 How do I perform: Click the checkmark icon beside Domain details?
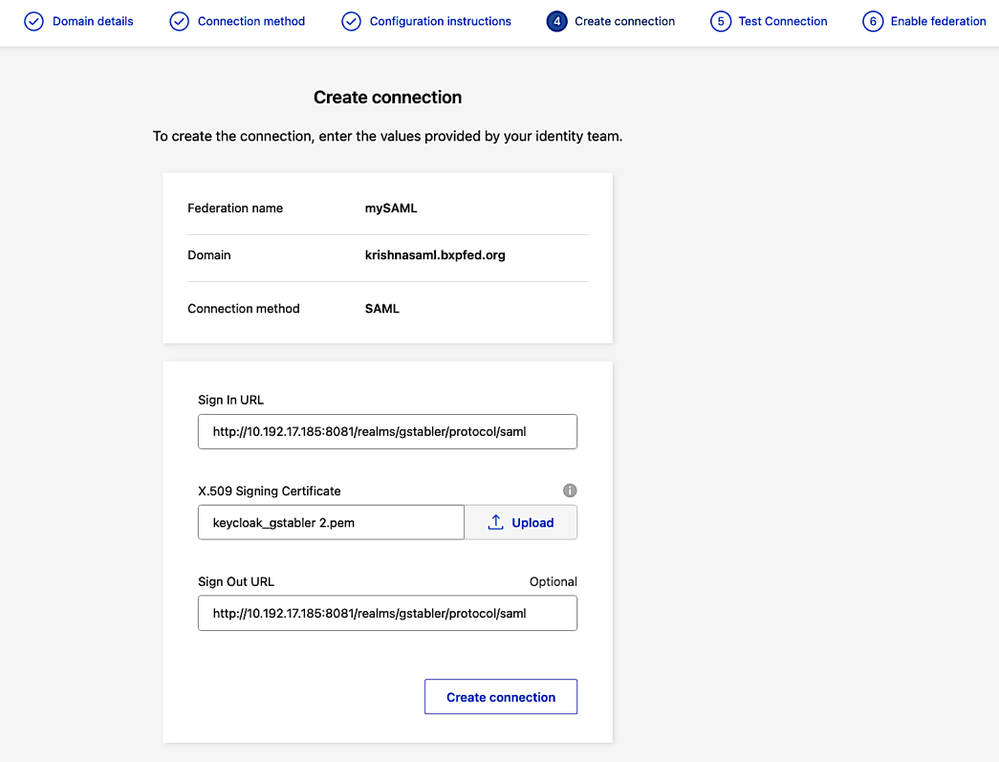(34, 21)
